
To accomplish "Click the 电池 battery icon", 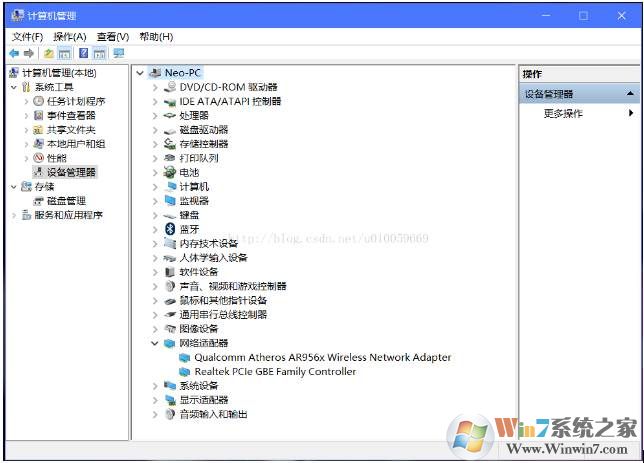I will point(170,172).
